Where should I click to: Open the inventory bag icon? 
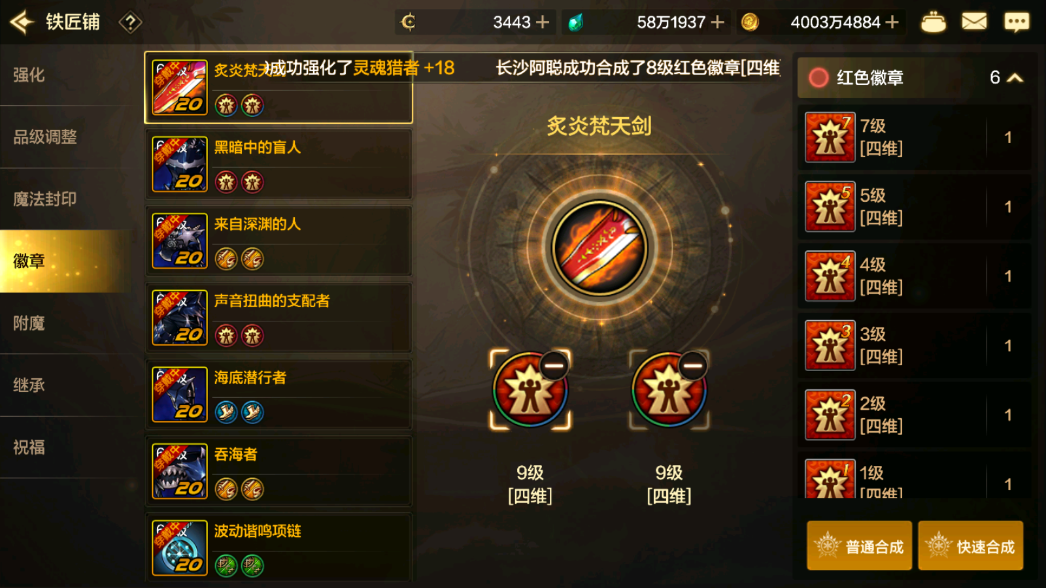pyautogui.click(x=933, y=23)
